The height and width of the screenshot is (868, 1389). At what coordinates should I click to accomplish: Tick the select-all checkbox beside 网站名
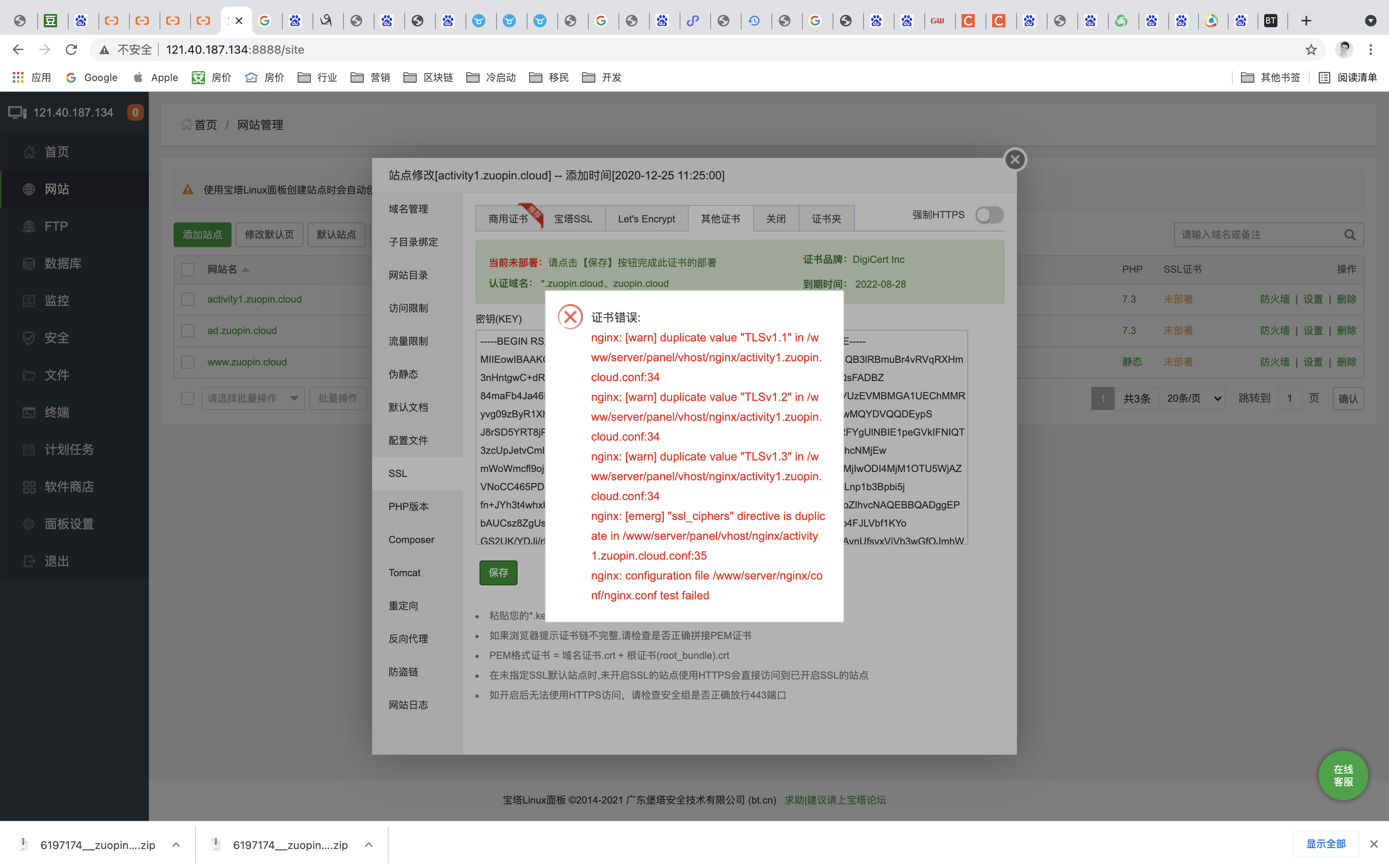188,269
